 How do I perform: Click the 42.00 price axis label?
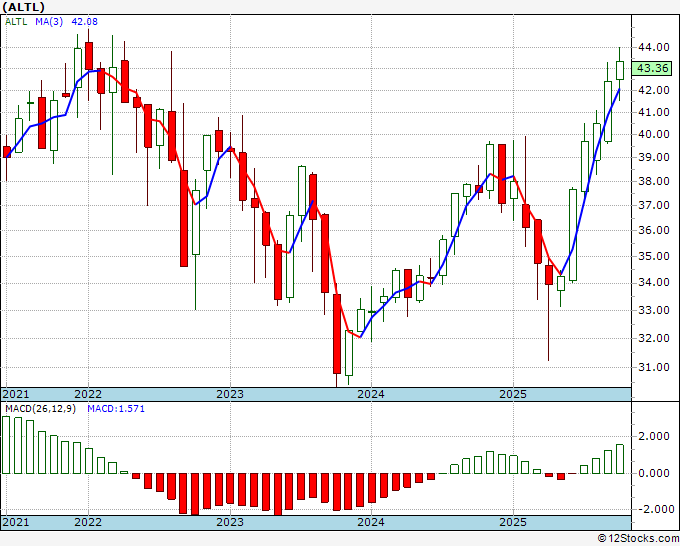tap(653, 90)
